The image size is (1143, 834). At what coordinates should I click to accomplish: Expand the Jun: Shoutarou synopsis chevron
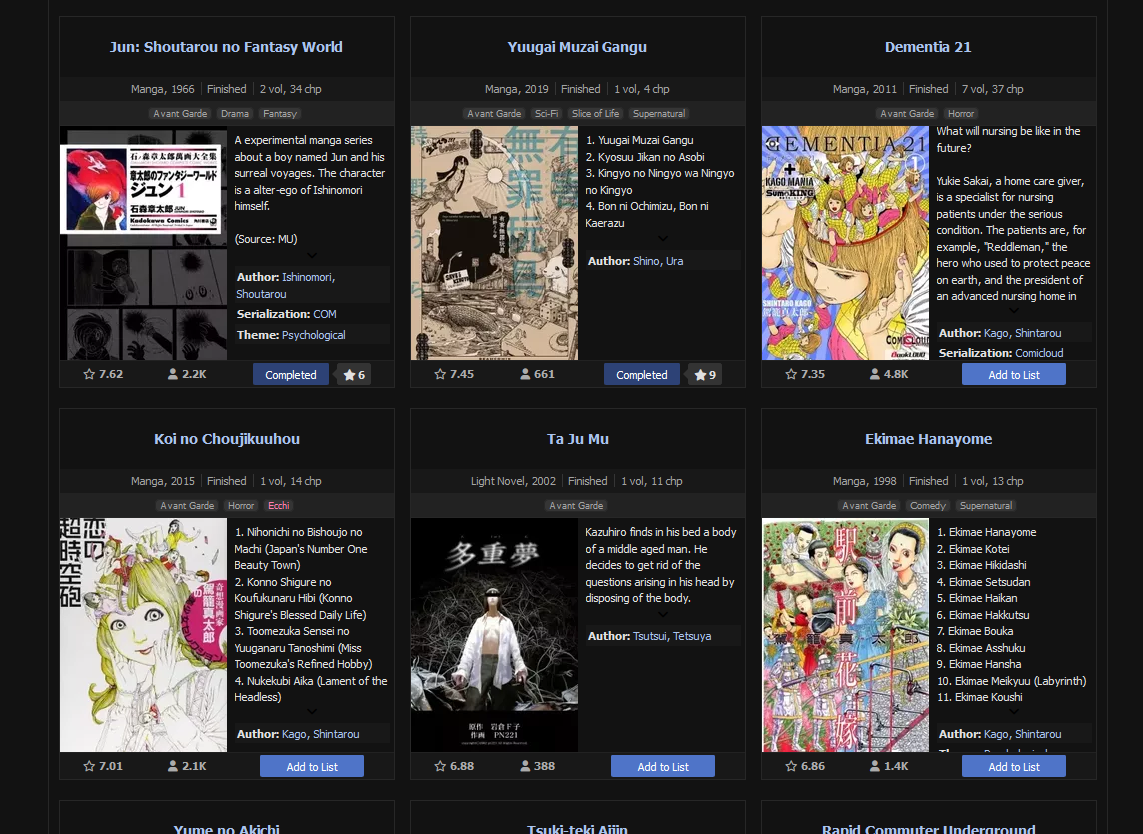(312, 255)
